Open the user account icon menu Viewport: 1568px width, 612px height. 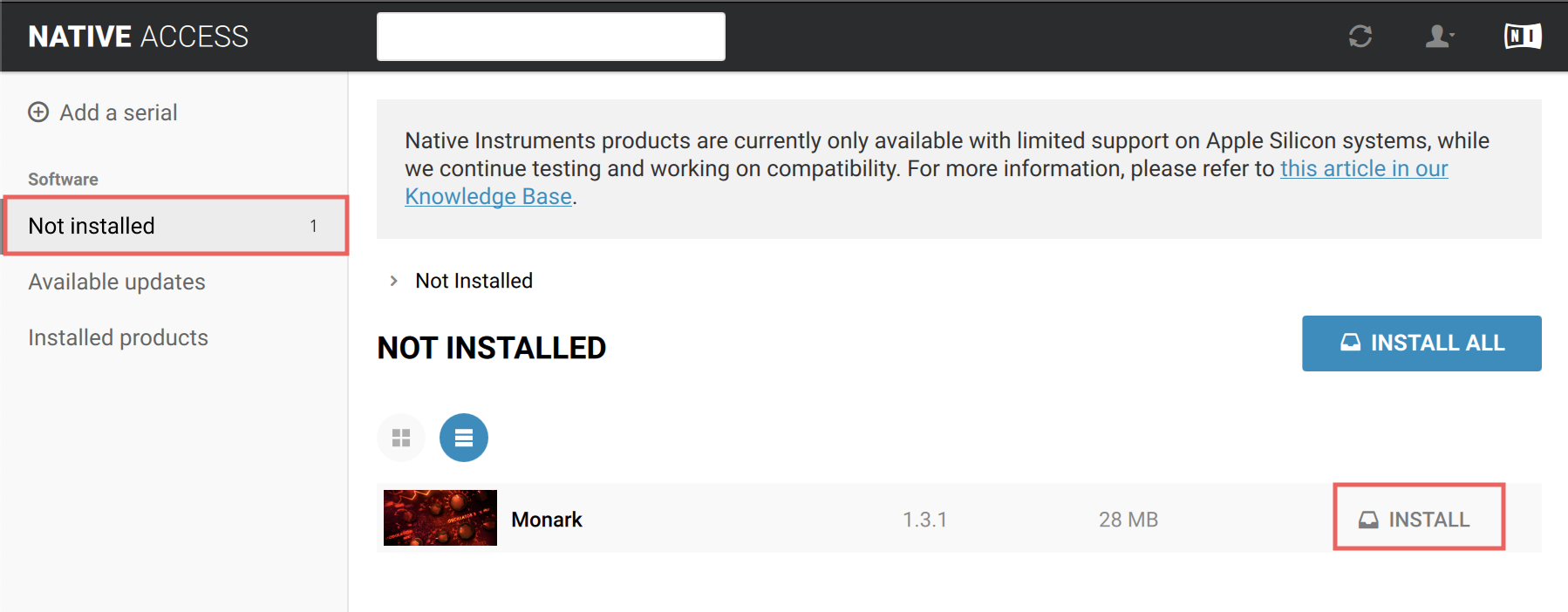pyautogui.click(x=1437, y=37)
